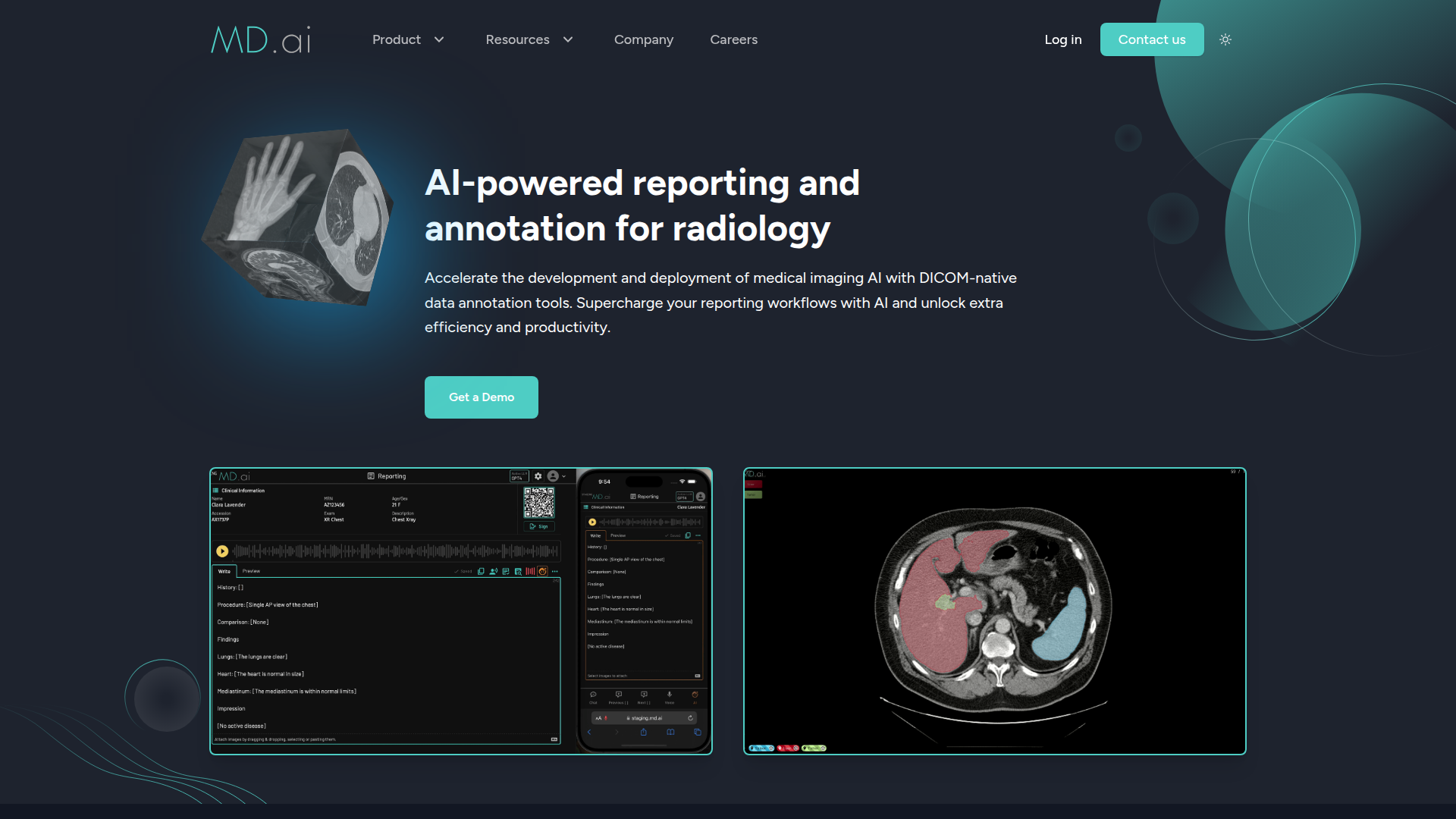The height and width of the screenshot is (819, 1456).
Task: Click the Contact us button
Action: [1152, 39]
